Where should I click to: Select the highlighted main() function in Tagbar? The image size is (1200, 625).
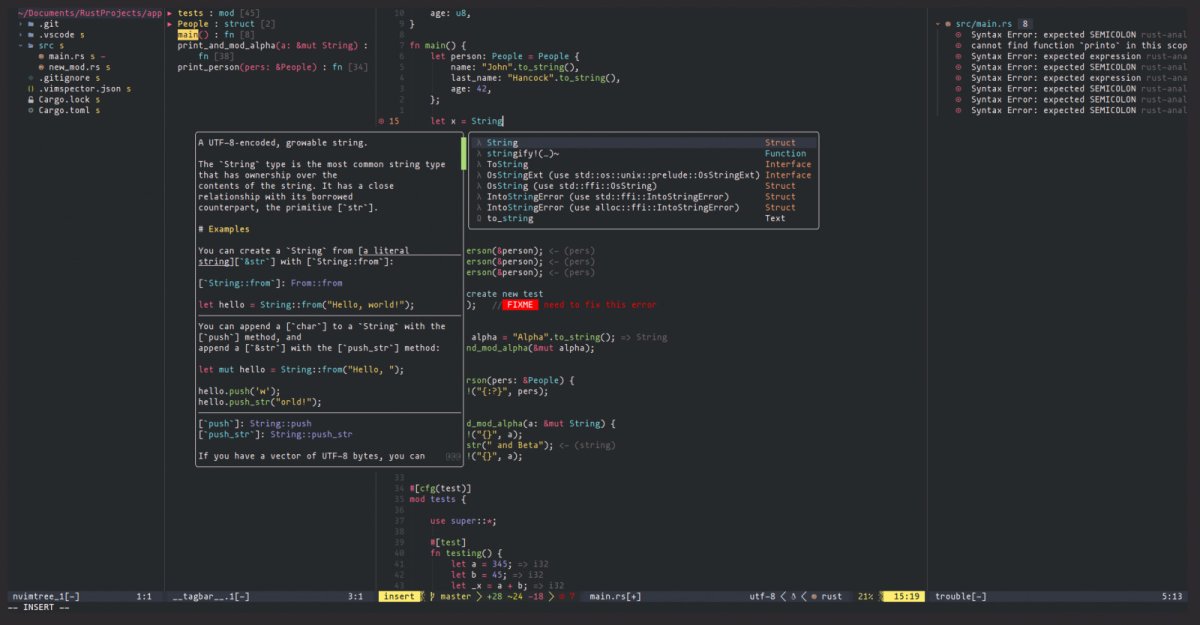coord(190,33)
